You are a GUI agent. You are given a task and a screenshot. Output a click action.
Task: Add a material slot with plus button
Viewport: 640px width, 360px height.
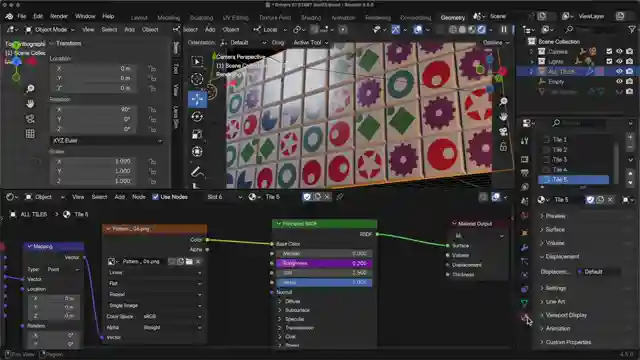pyautogui.click(x=631, y=137)
